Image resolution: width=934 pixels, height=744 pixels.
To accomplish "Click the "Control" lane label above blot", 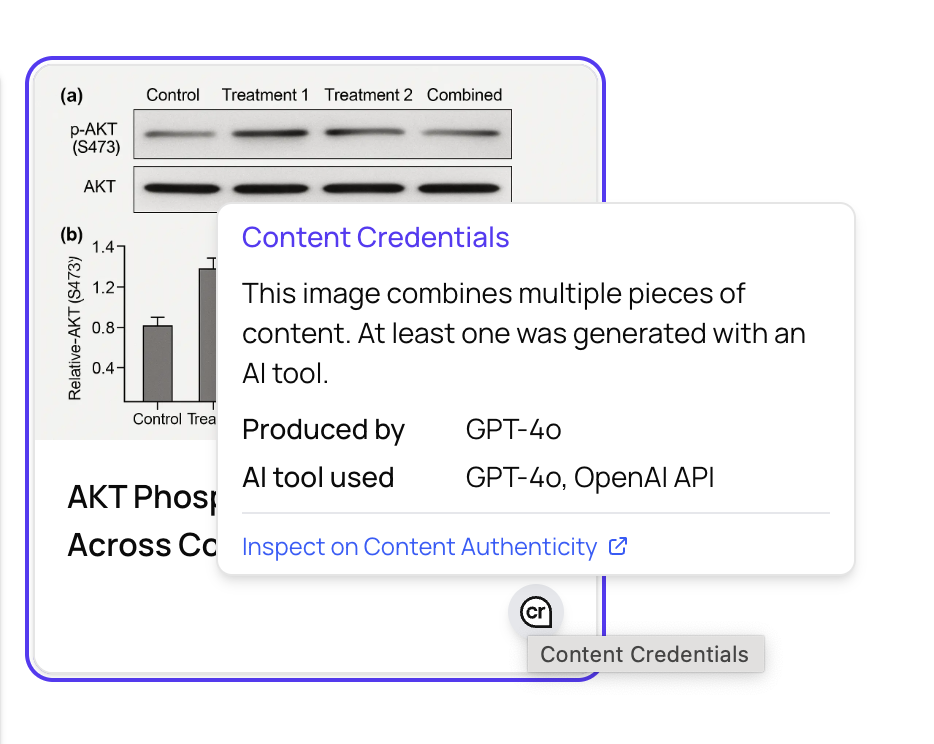I will 173,95.
